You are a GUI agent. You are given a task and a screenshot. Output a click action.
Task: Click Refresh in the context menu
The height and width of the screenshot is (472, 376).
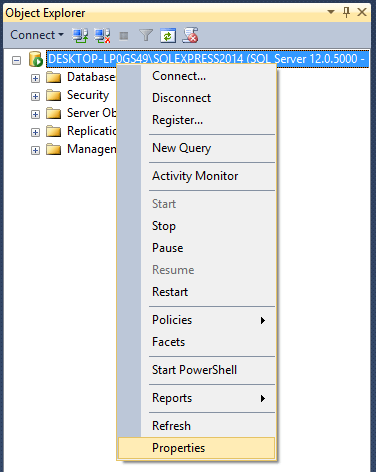click(197, 426)
